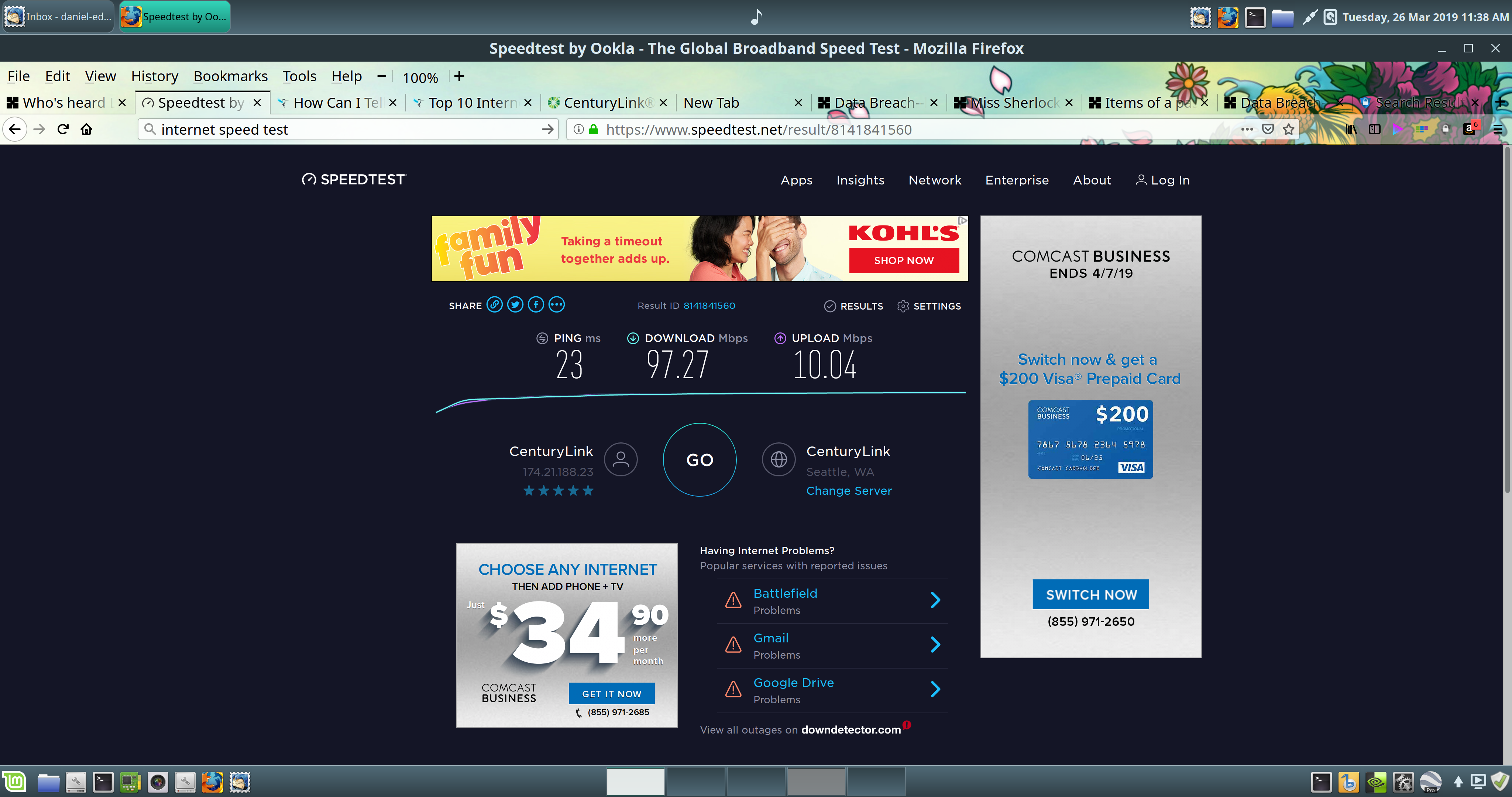This screenshot has height=797, width=1512.
Task: Reload the page with refresh icon
Action: (63, 129)
